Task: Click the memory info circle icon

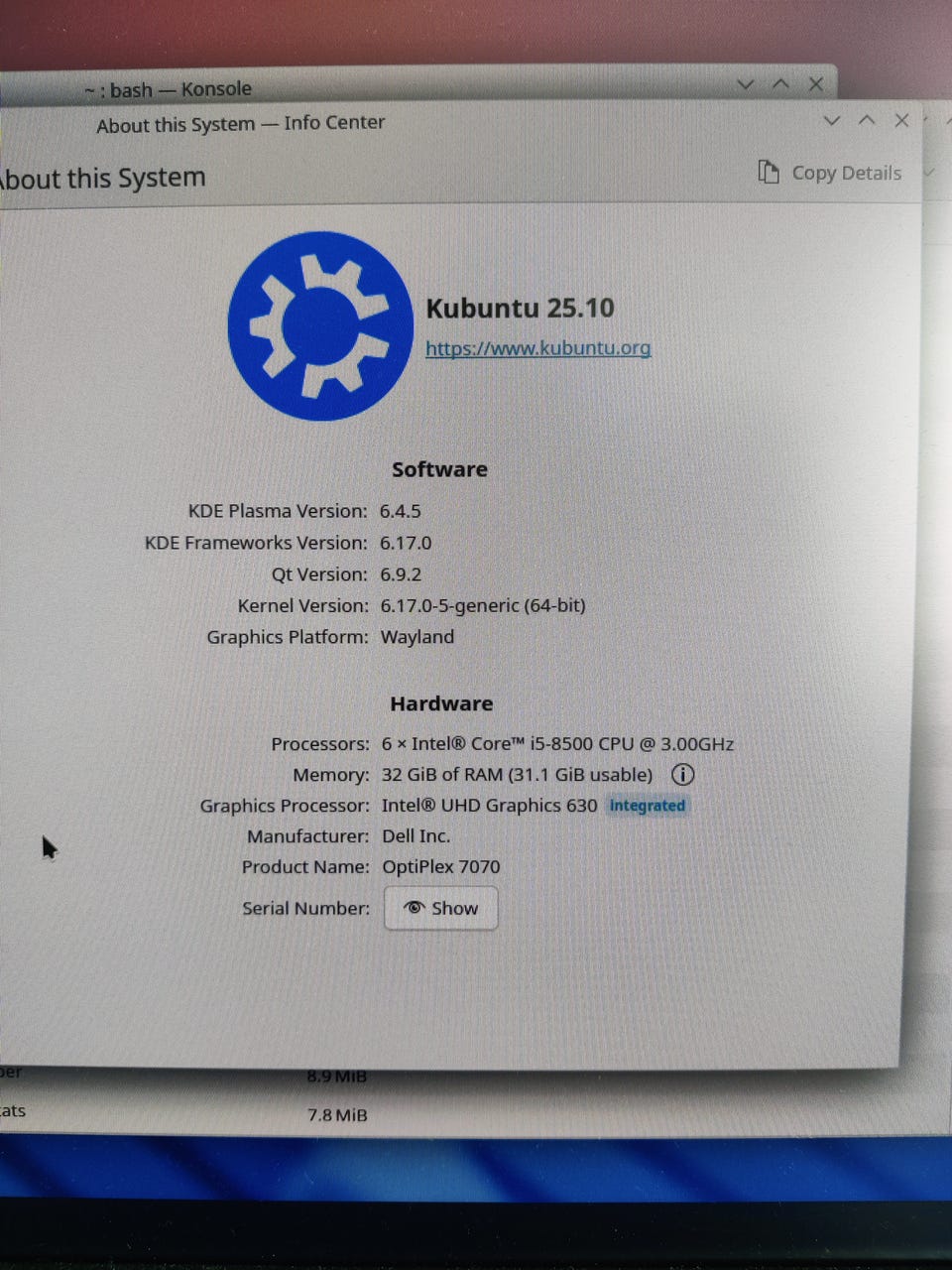Action: pyautogui.click(x=682, y=775)
